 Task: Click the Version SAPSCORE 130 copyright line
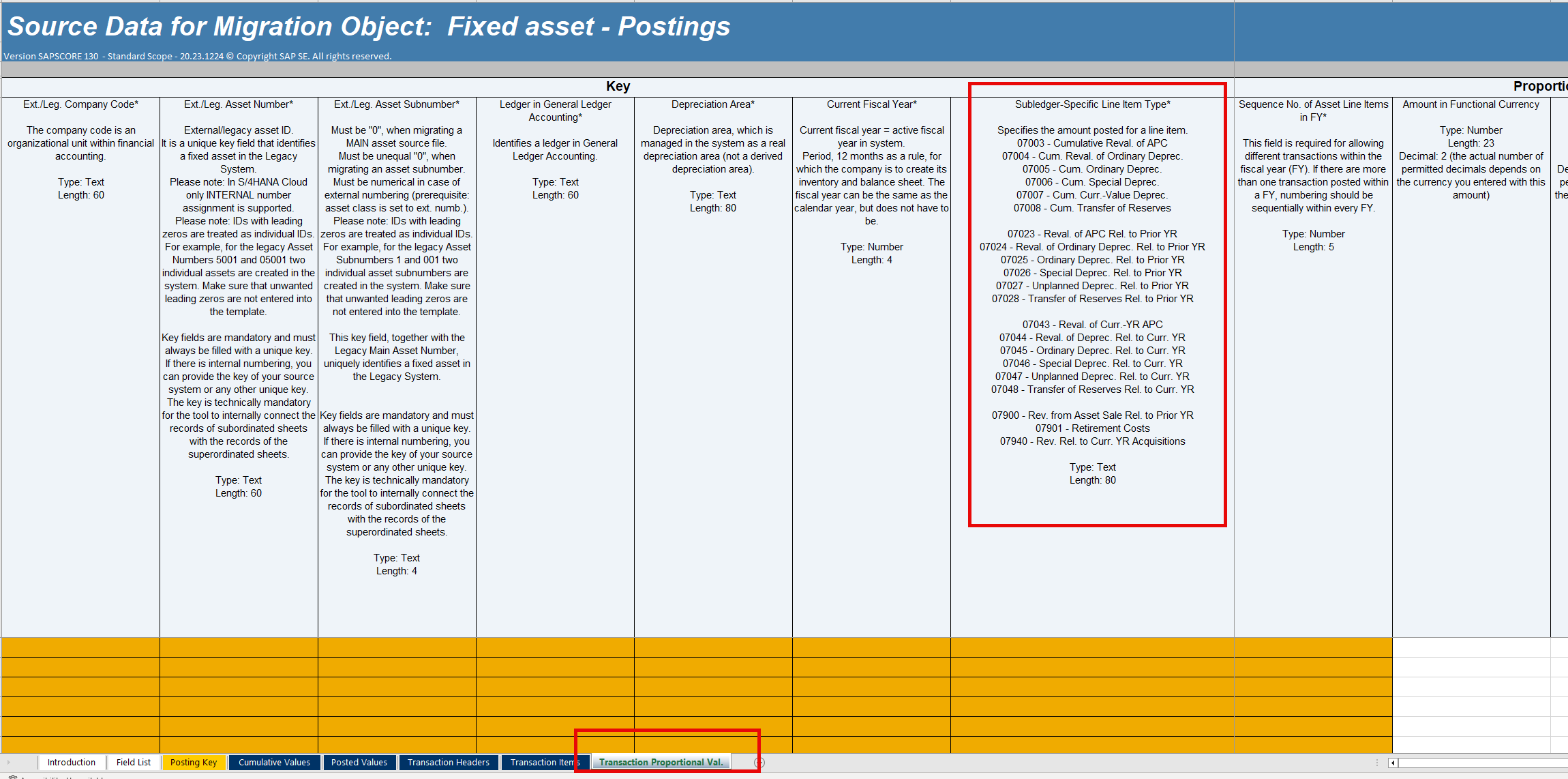click(x=198, y=56)
